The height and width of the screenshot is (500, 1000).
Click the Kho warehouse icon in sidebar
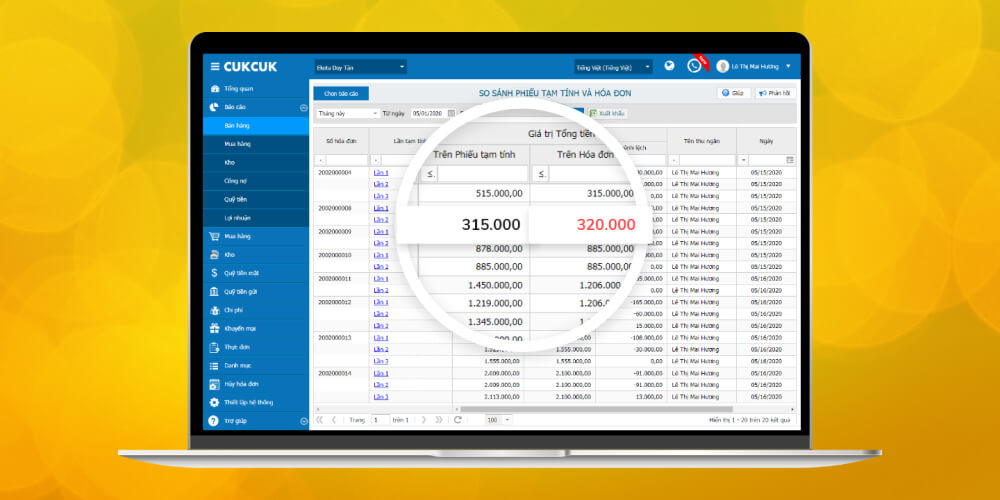[x=214, y=254]
